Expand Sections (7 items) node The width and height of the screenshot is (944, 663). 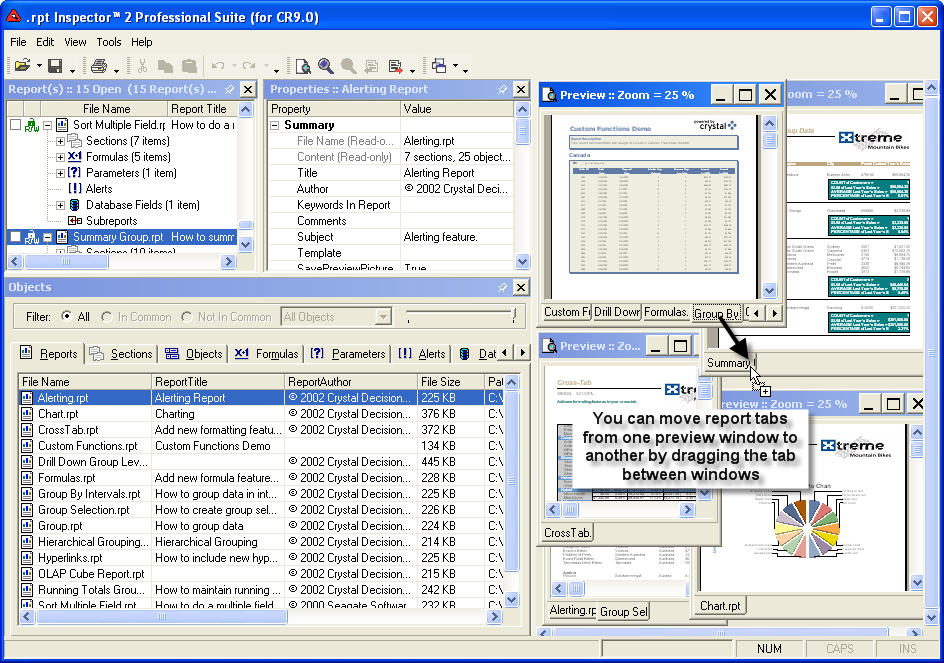coord(60,142)
